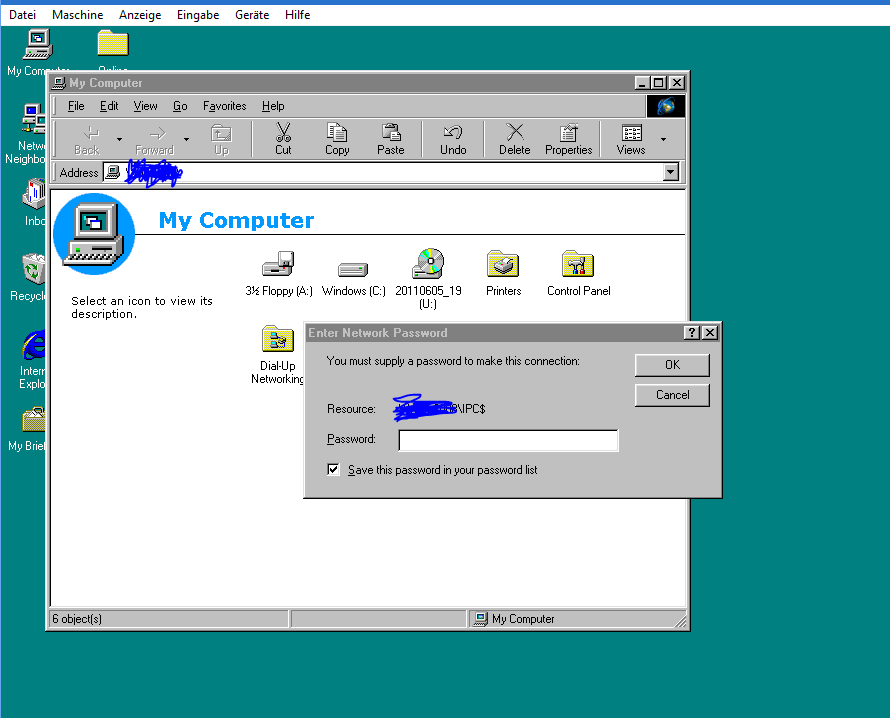Open the Eingabe menu
Viewport: 890px width, 718px height.
tap(198, 15)
